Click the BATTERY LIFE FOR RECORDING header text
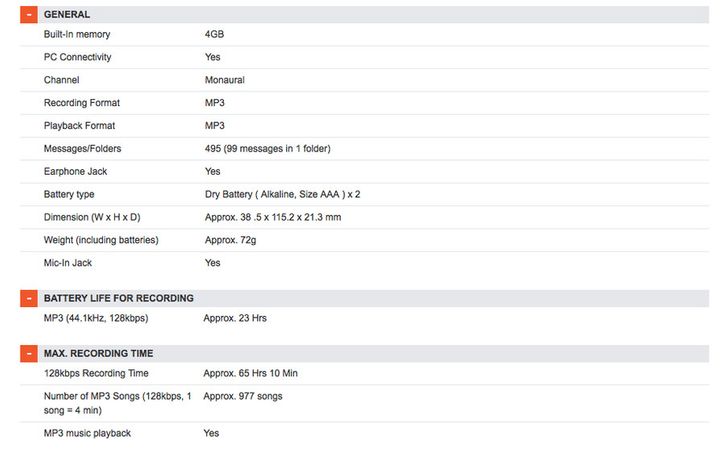The image size is (726, 453). (119, 298)
